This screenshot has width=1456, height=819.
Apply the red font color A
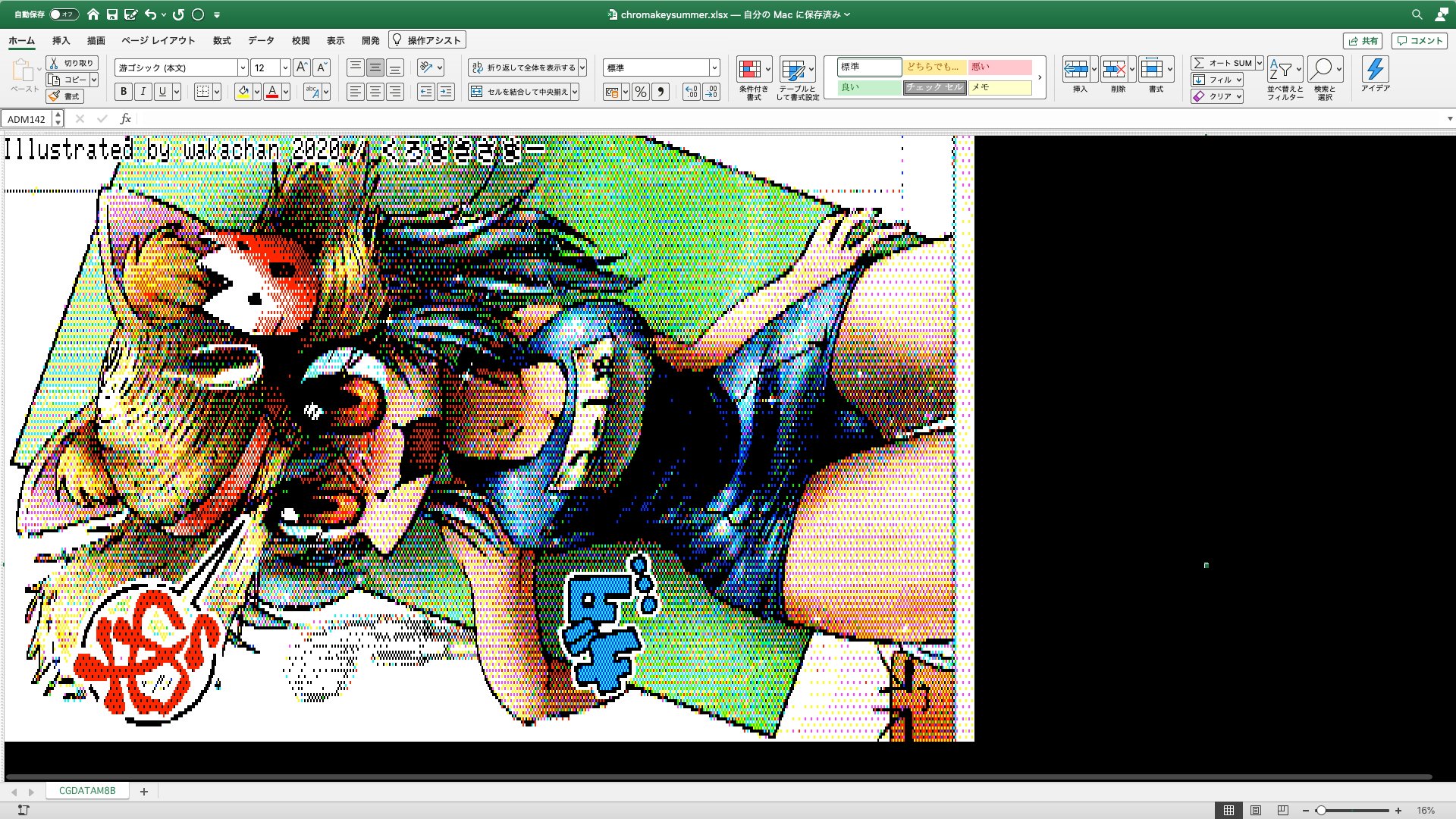[272, 92]
